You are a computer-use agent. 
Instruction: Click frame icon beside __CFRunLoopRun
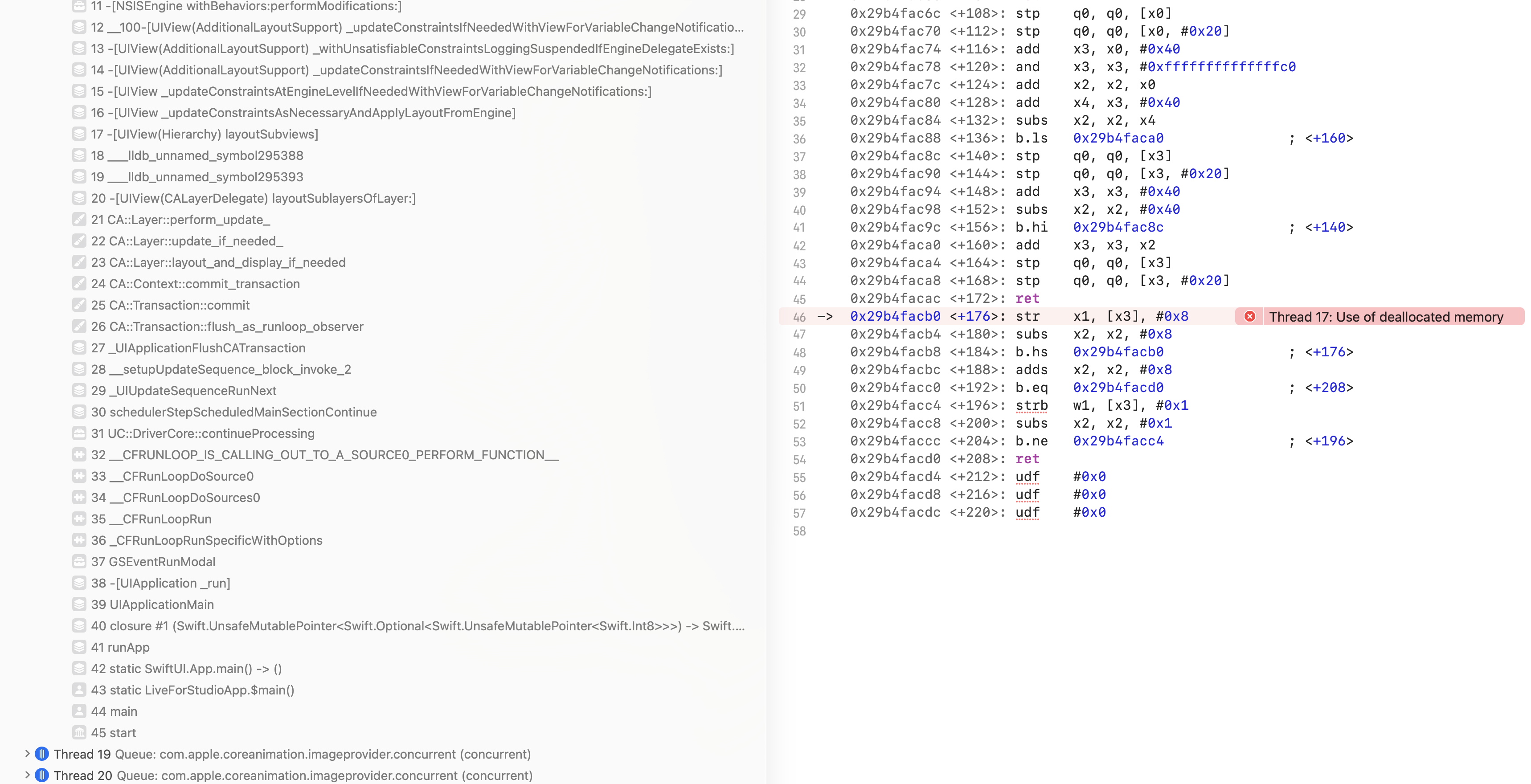pyautogui.click(x=79, y=519)
